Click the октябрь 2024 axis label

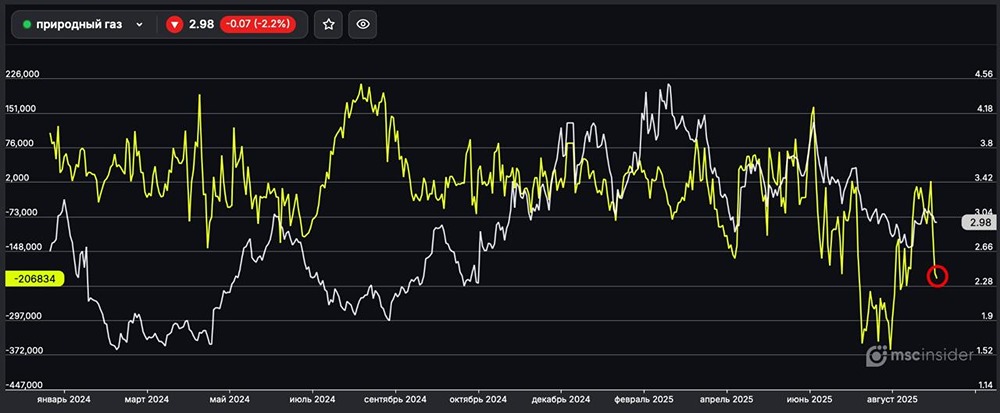(x=478, y=400)
